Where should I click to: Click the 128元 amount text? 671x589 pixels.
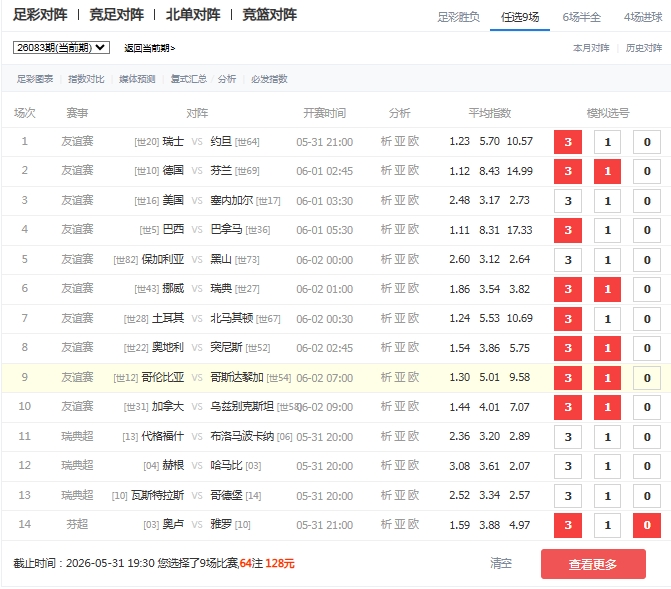[x=280, y=563]
